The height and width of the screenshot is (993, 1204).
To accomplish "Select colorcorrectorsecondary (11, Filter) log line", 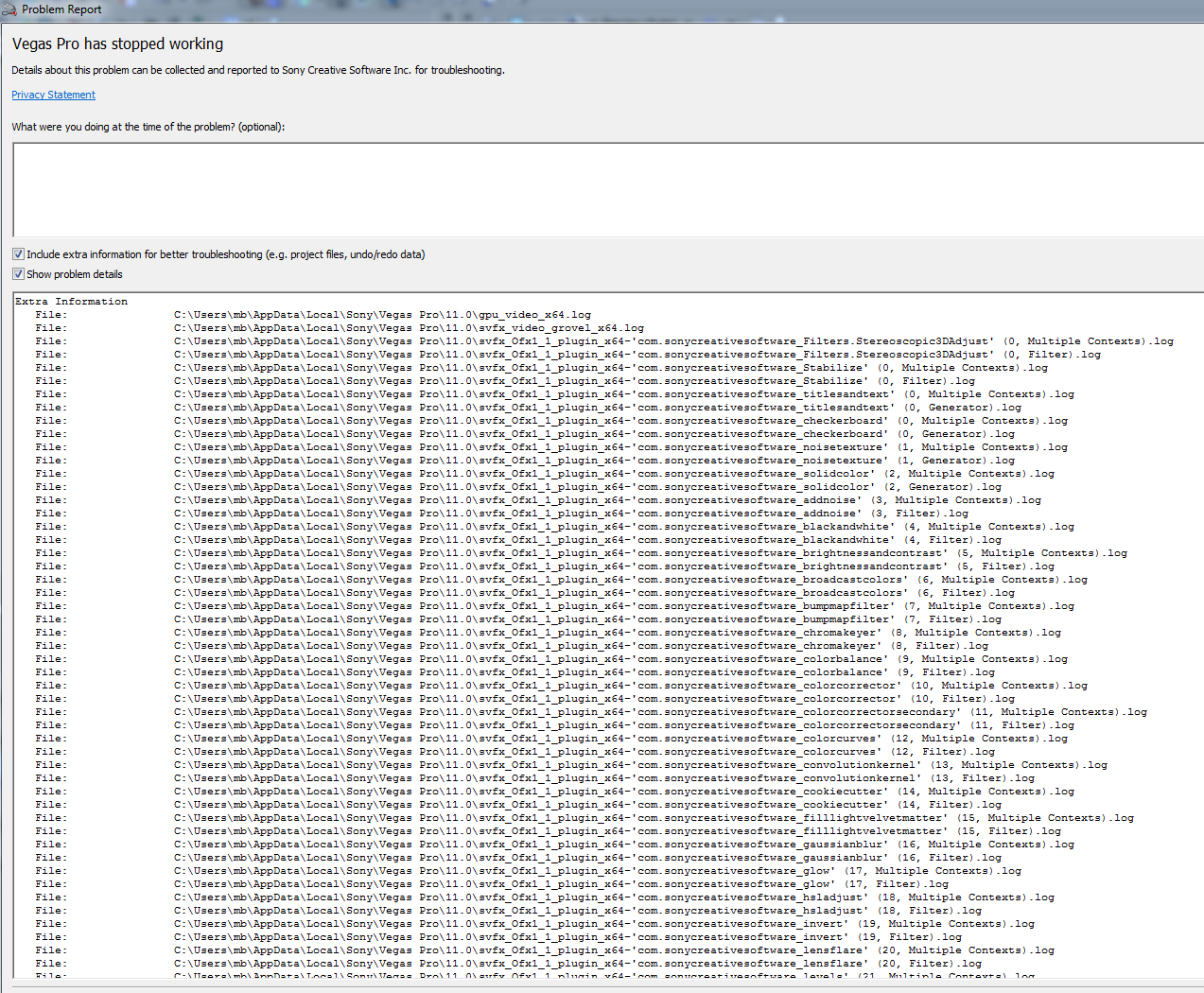I will pos(555,725).
